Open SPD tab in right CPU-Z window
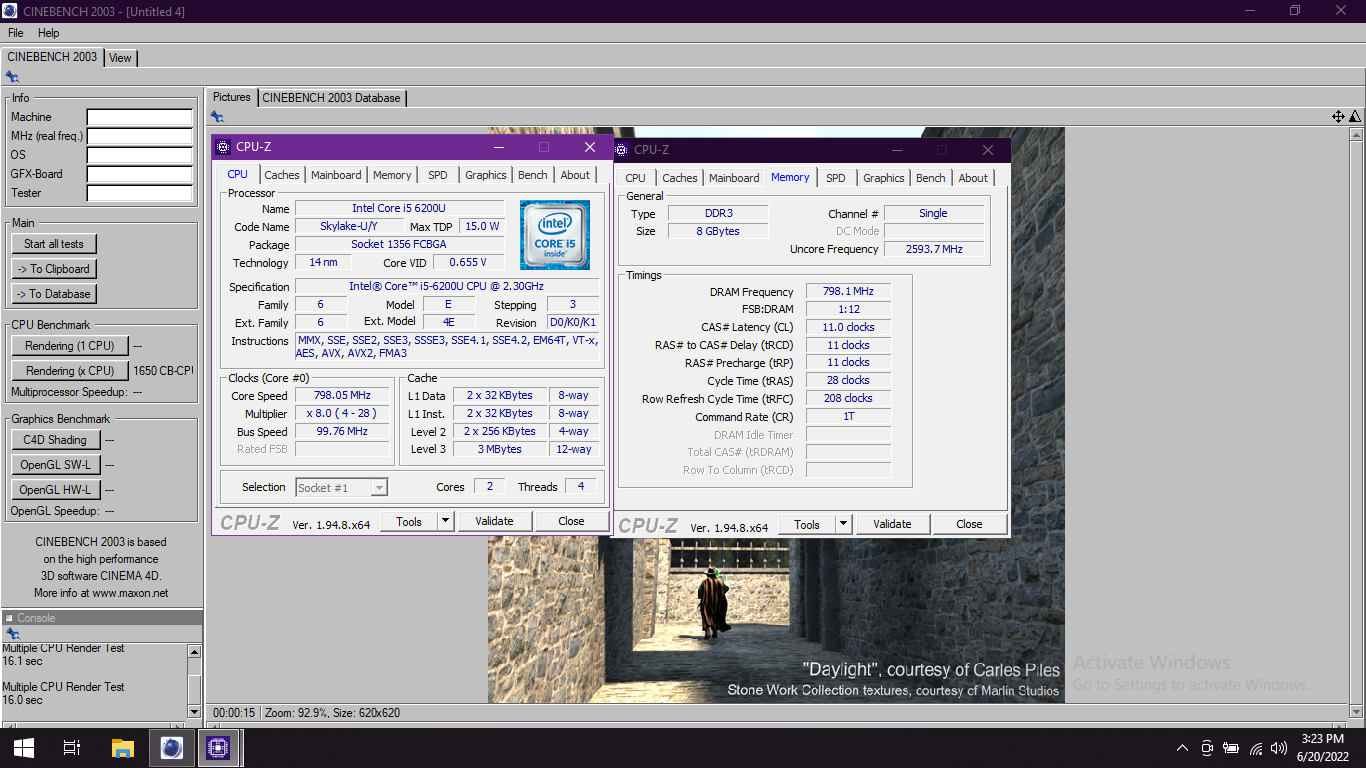Viewport: 1366px width, 768px height. click(836, 178)
